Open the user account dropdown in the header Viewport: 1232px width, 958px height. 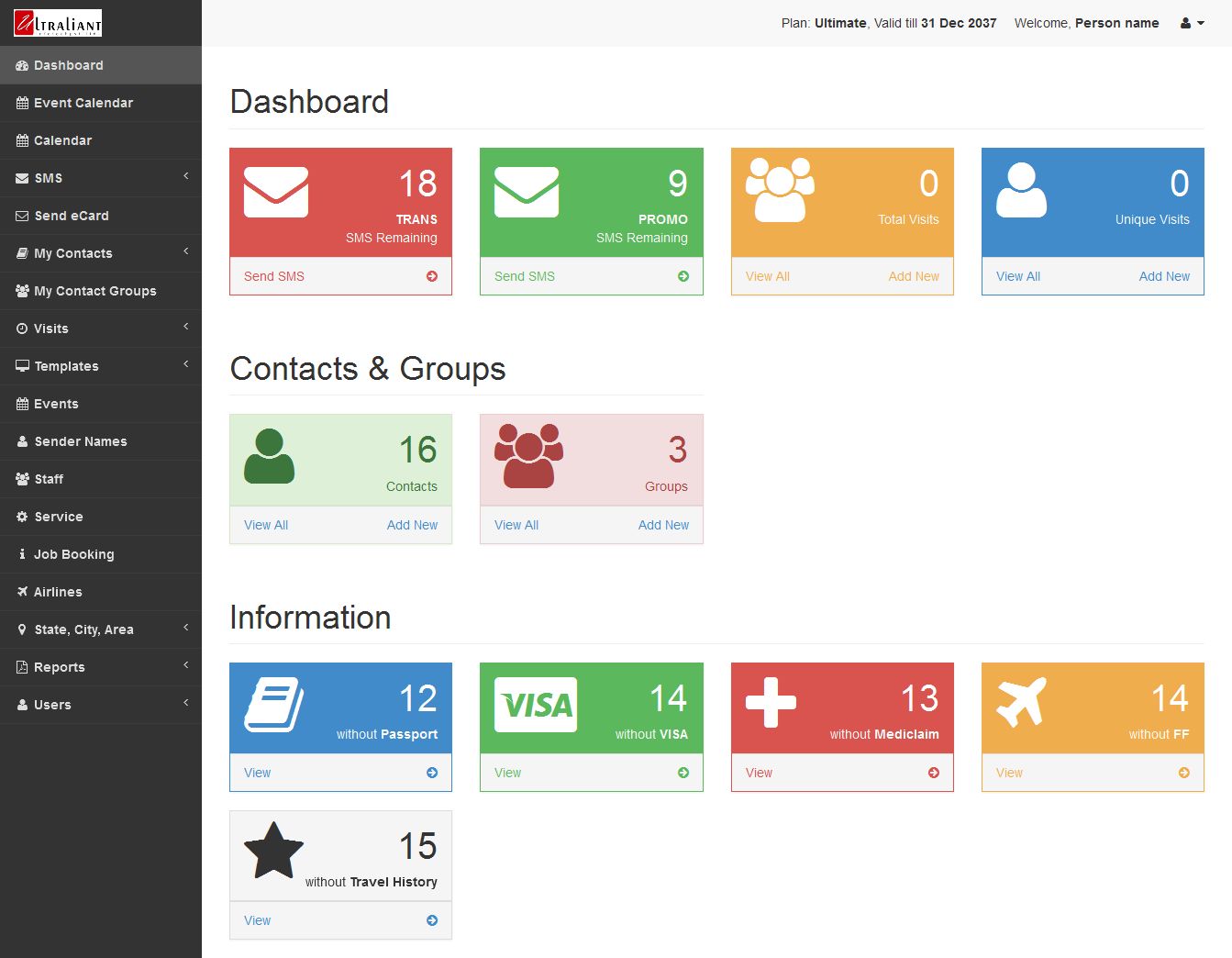tap(1192, 23)
